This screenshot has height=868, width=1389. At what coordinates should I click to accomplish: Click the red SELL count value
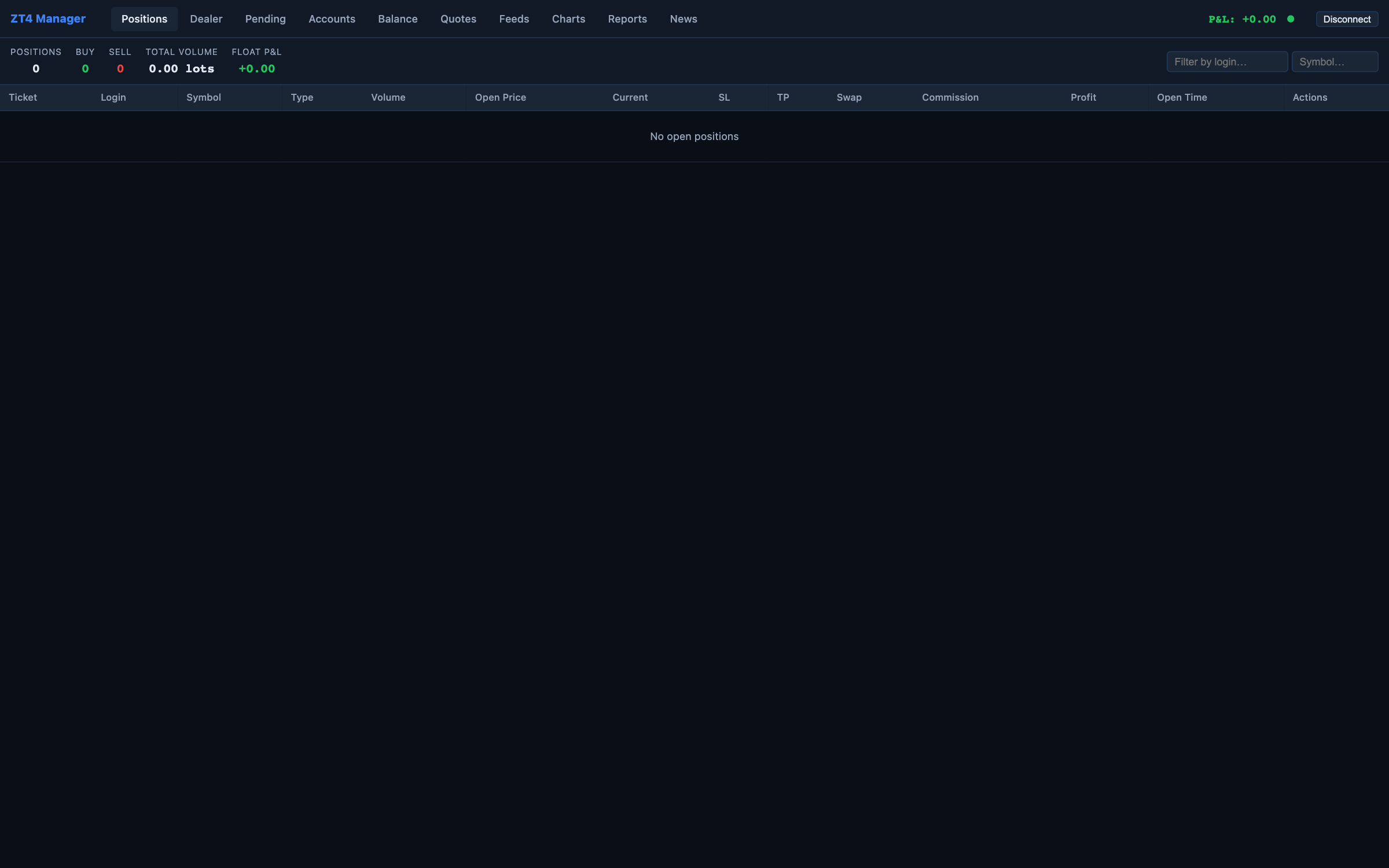click(120, 69)
